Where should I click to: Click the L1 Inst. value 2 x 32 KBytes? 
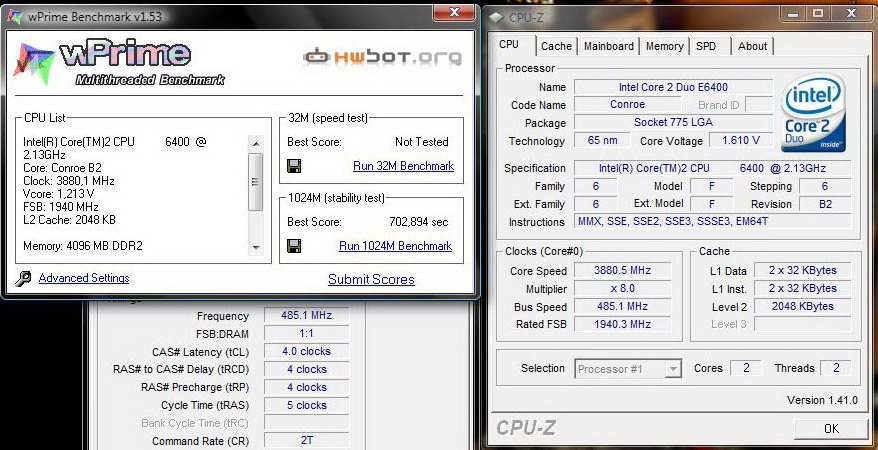(802, 288)
